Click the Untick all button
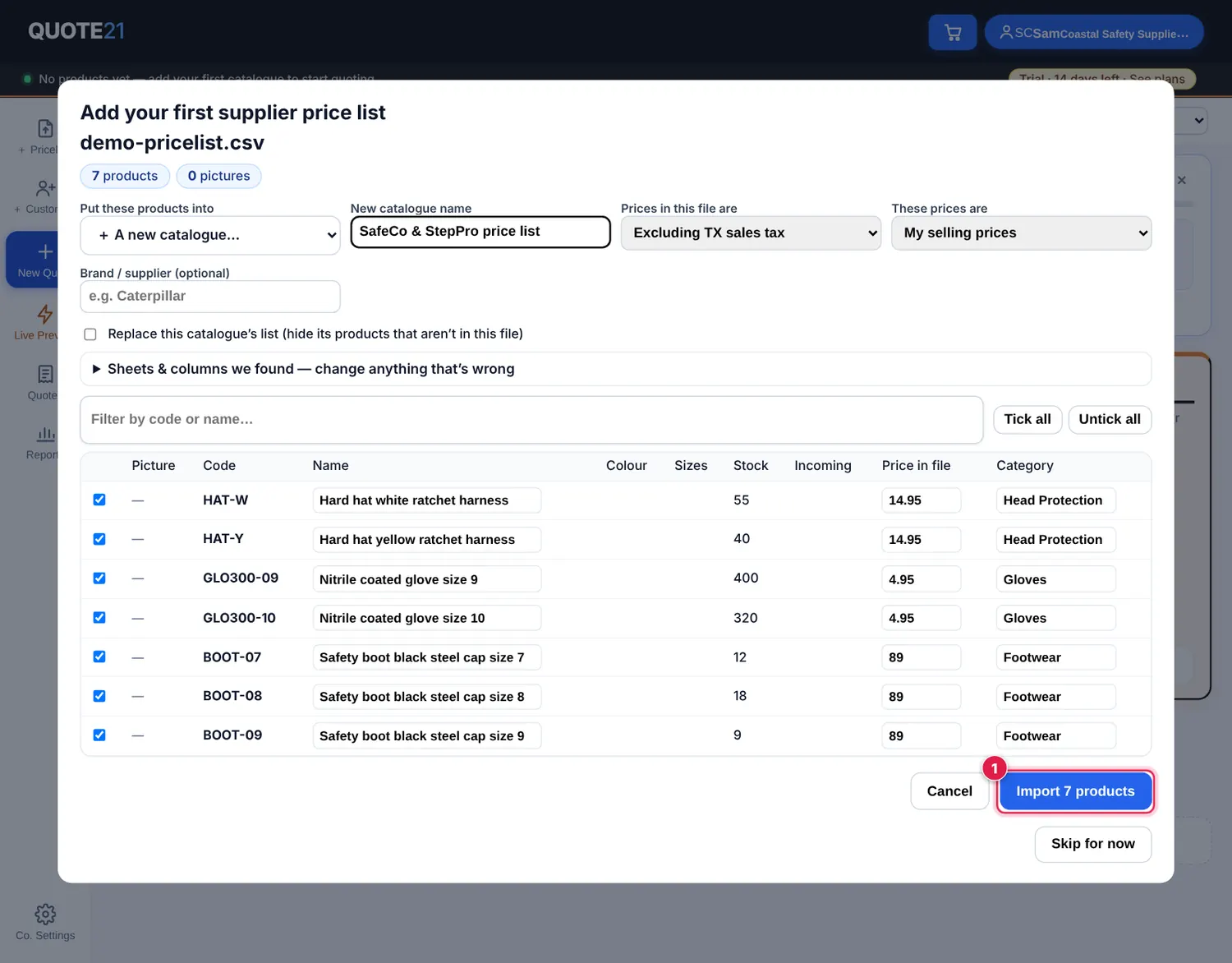 click(x=1110, y=419)
